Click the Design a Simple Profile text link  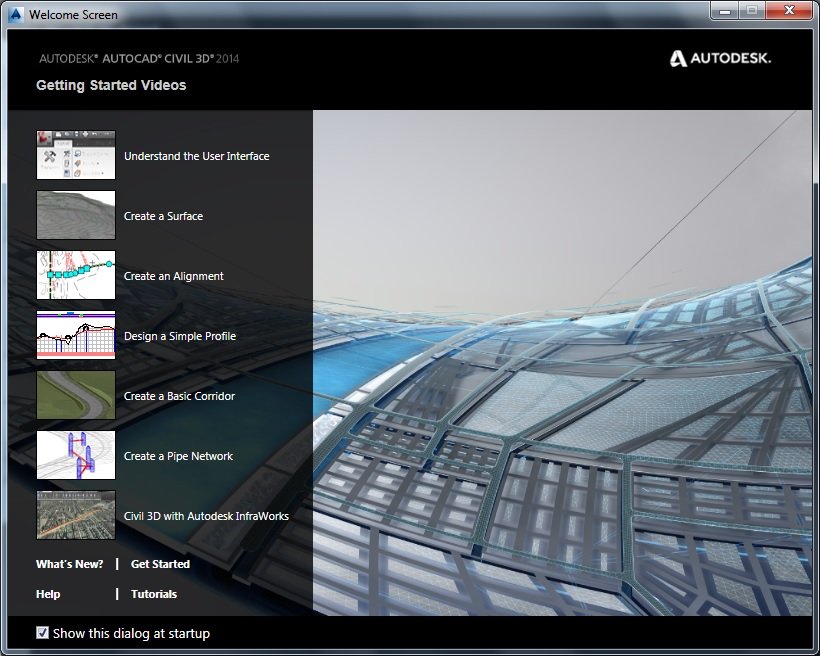pos(180,336)
